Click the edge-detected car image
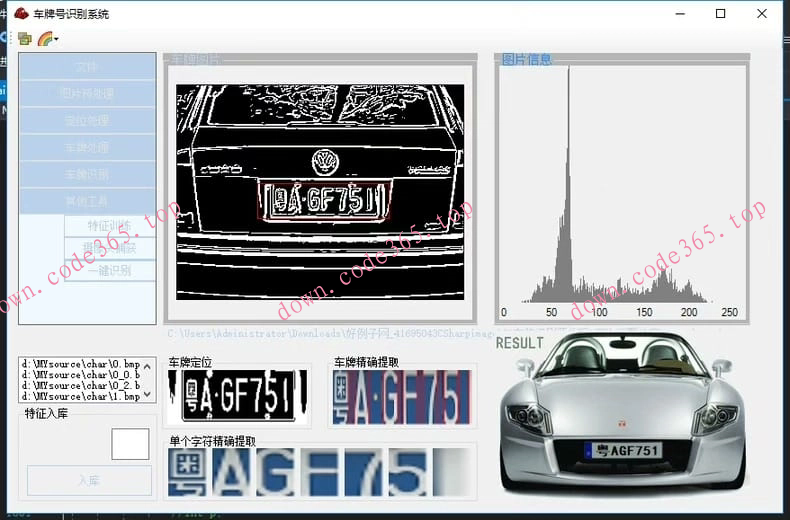The height and width of the screenshot is (520, 790). 320,192
